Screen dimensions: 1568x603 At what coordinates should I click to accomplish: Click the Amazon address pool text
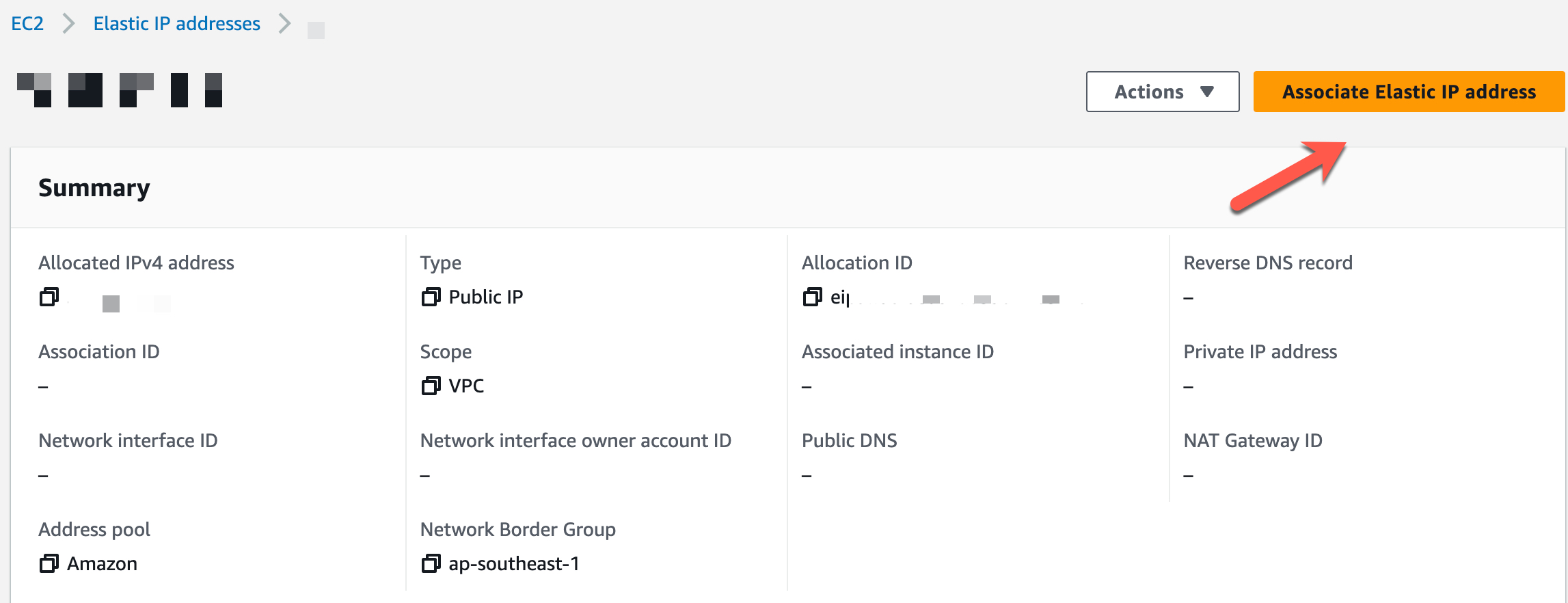coord(102,564)
